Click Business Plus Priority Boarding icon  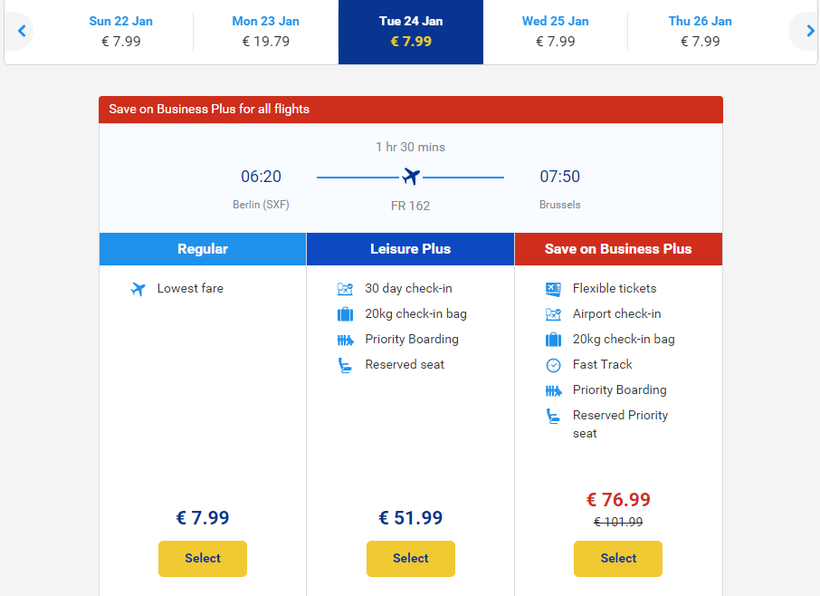(x=553, y=391)
